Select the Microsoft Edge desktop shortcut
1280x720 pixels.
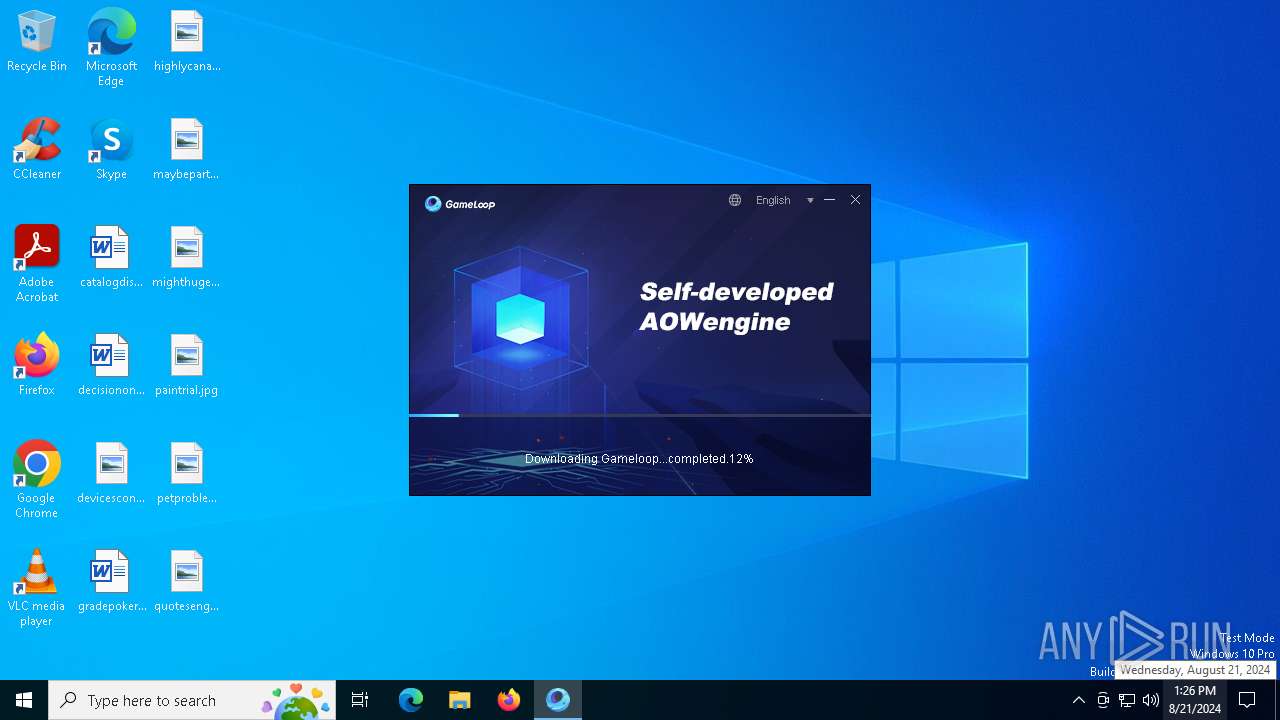tap(111, 48)
